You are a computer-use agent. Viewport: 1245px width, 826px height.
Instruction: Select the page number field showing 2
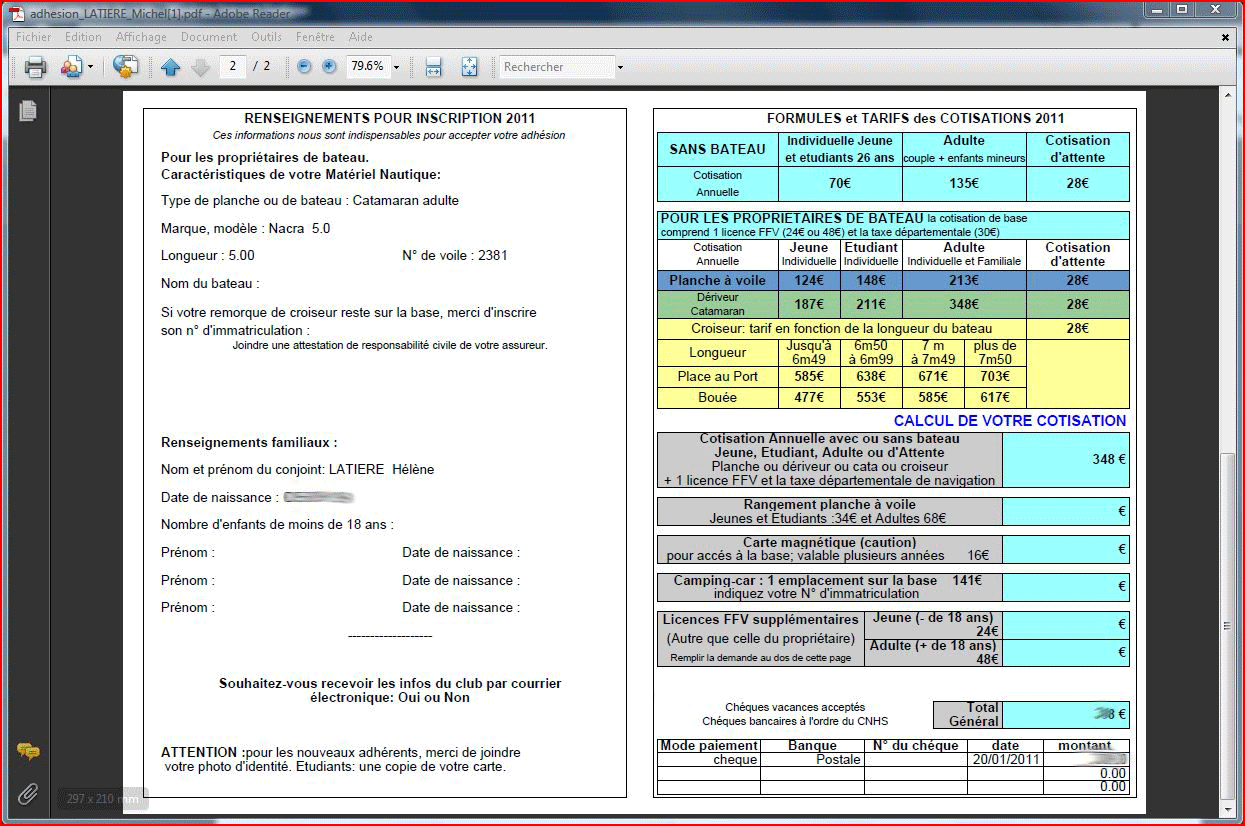(x=232, y=67)
